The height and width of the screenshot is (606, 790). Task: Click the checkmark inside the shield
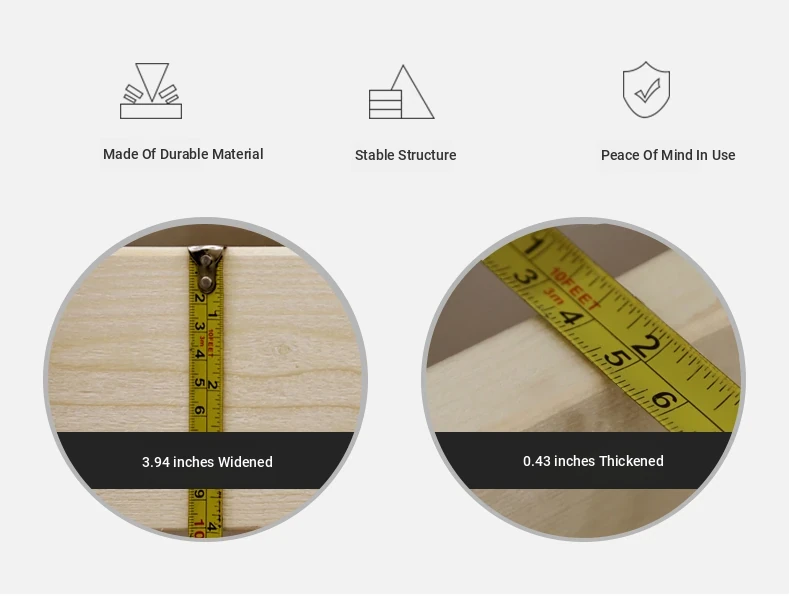(x=647, y=91)
